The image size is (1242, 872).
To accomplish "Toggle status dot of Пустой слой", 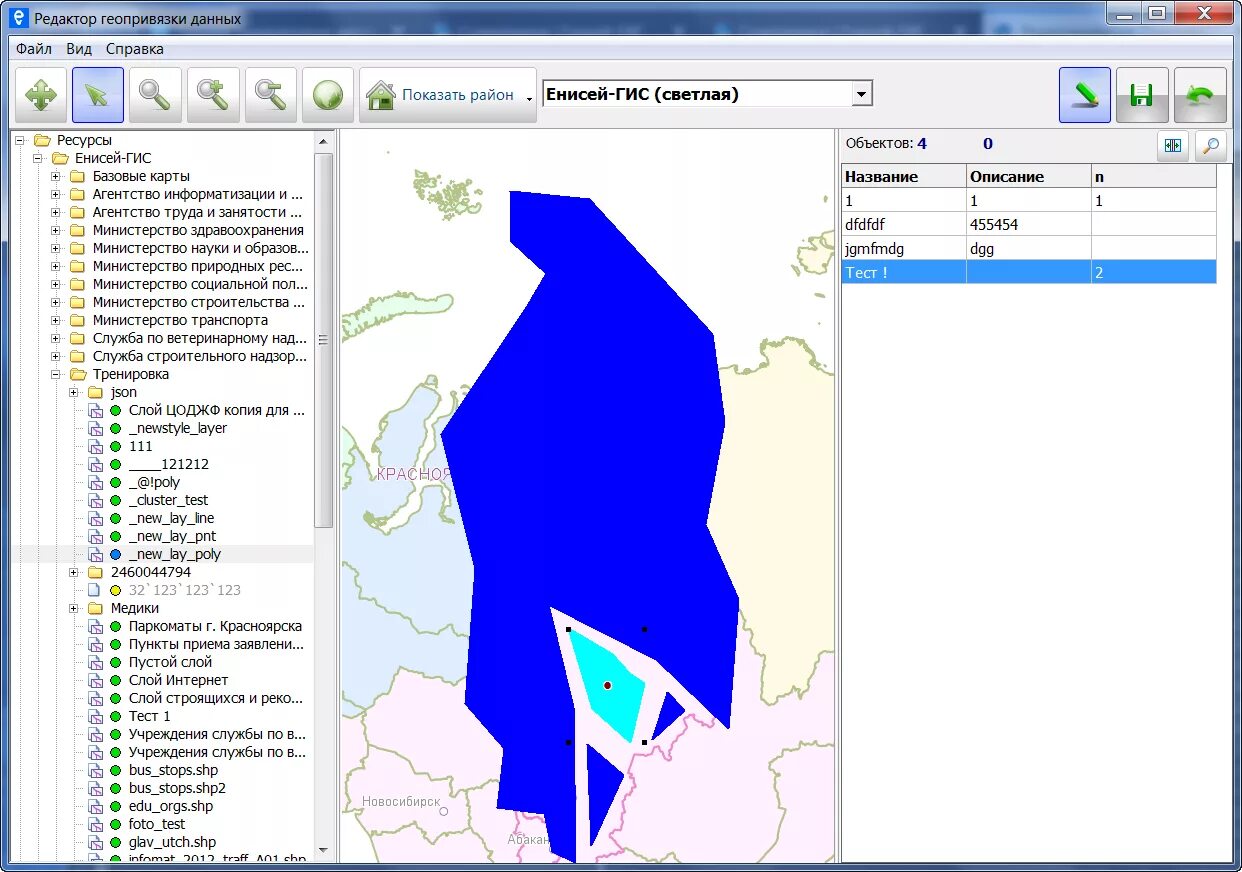I will coord(115,662).
